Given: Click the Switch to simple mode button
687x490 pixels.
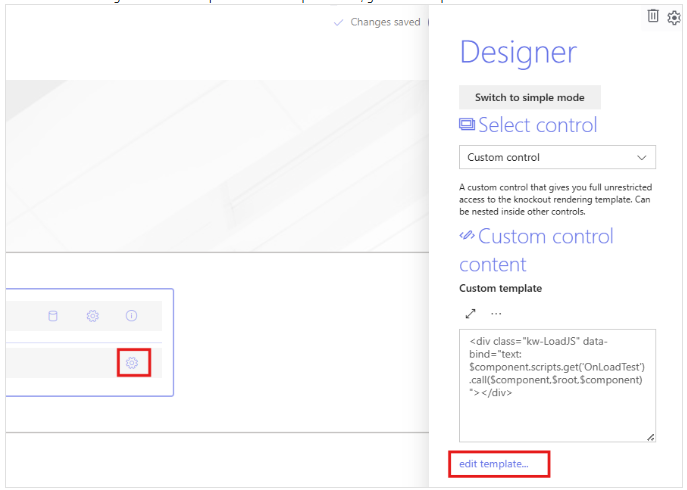Looking at the screenshot, I should point(530,97).
